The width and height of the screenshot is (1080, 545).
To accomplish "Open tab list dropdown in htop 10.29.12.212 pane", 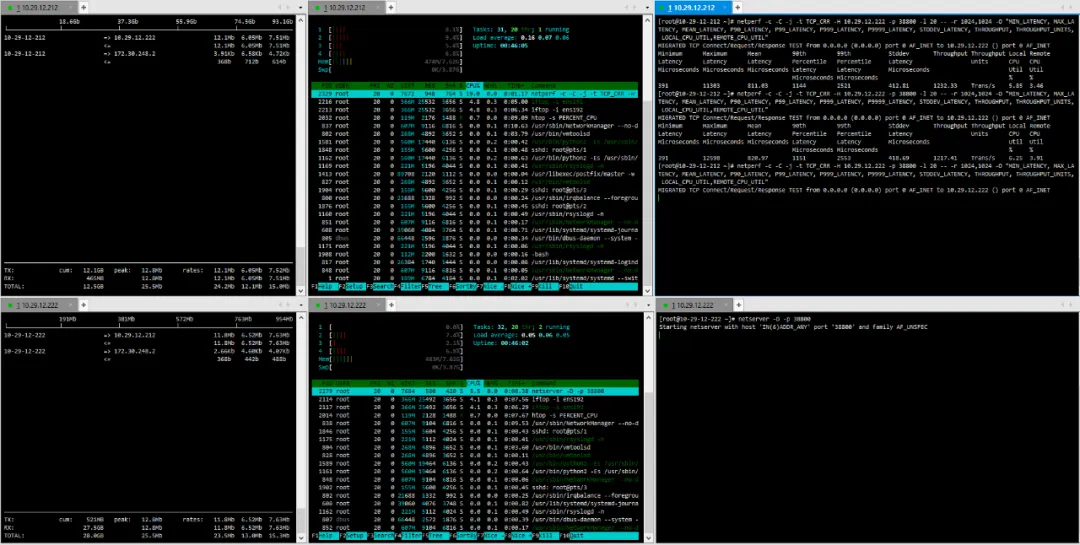I will pyautogui.click(x=645, y=7).
